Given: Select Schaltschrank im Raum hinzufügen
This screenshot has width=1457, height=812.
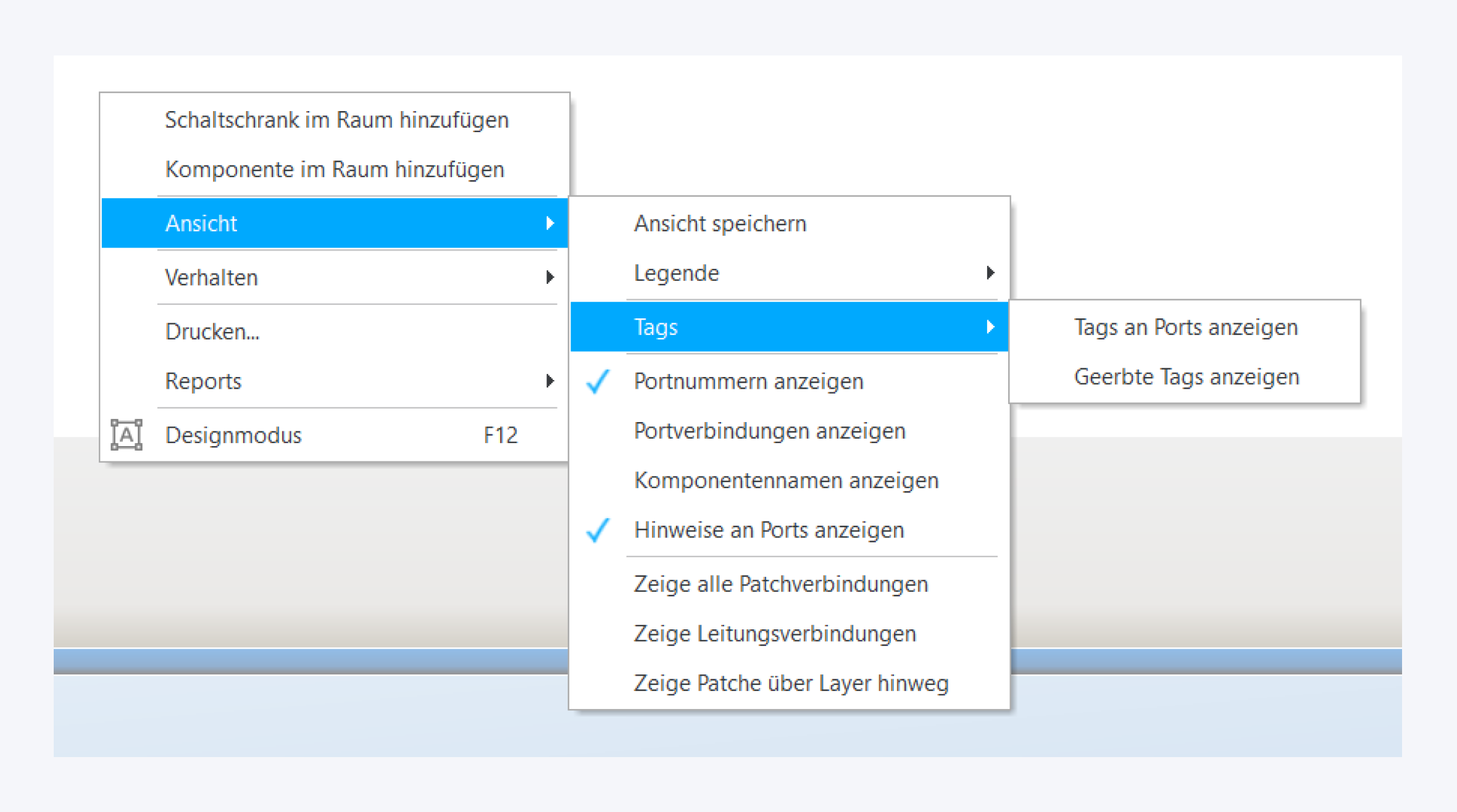Looking at the screenshot, I should [x=336, y=120].
